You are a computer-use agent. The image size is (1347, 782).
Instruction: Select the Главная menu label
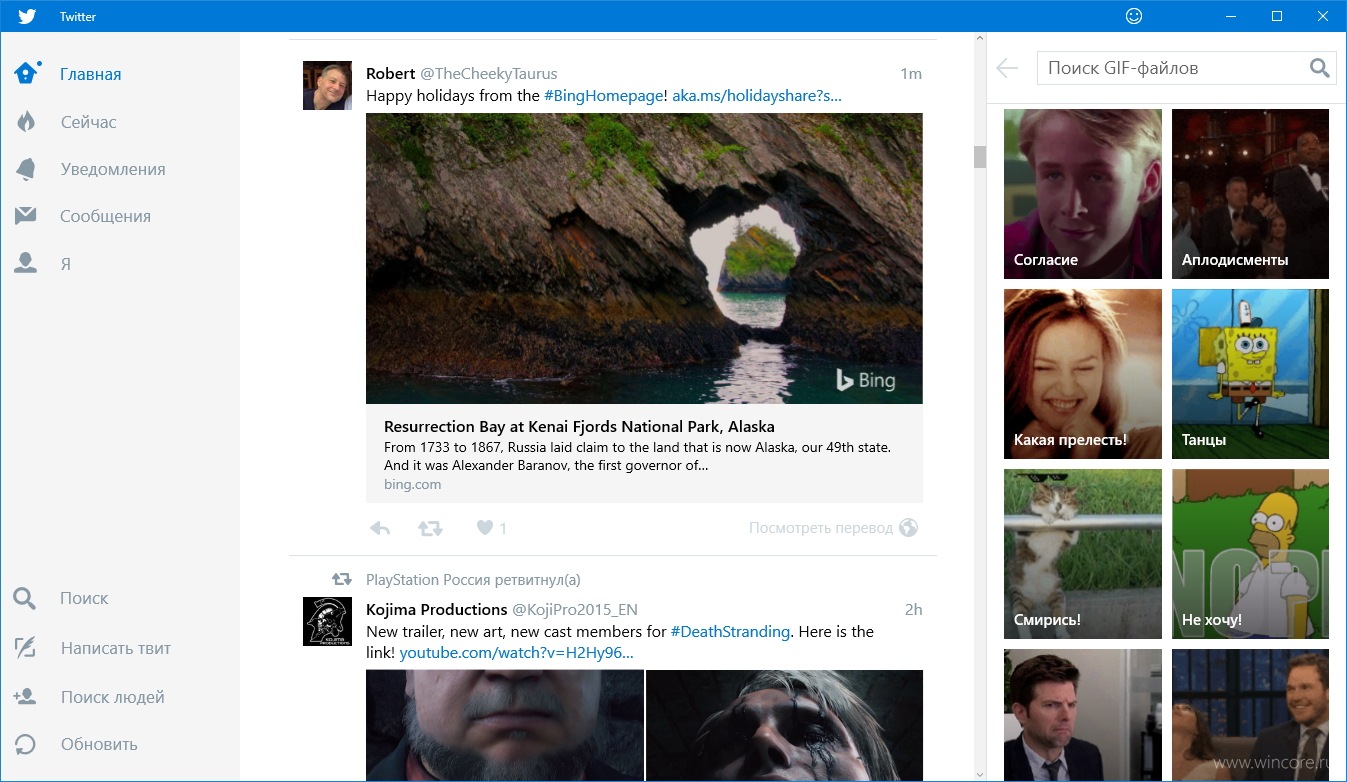pos(90,74)
